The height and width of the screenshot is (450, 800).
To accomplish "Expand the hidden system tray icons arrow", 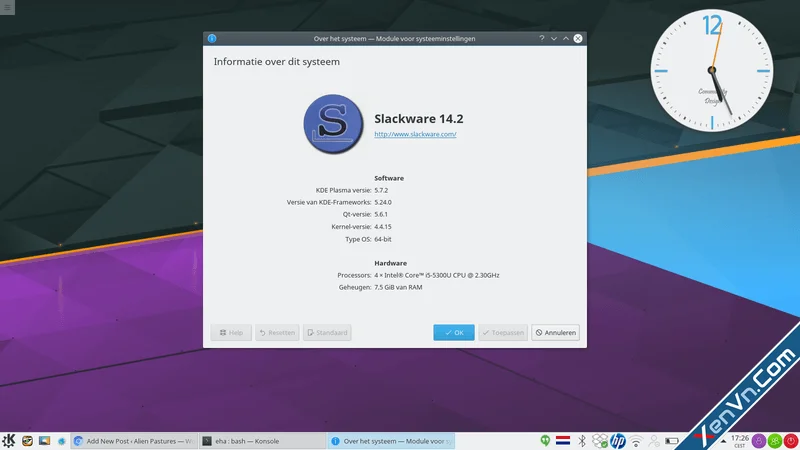I will (x=723, y=441).
